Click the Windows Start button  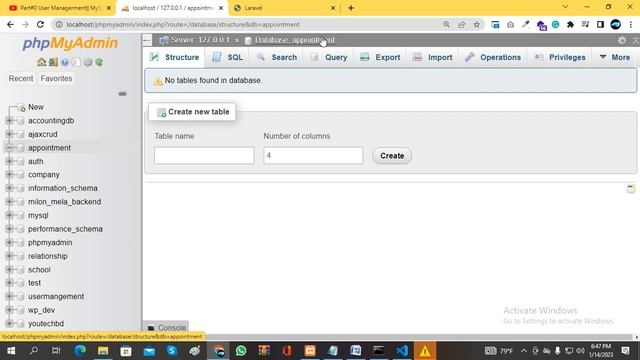tap(11, 351)
